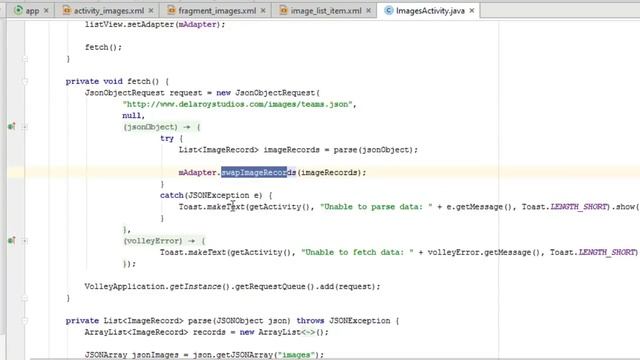
Task: Collapse the fetch() method fold marker
Action: pos(25,81)
